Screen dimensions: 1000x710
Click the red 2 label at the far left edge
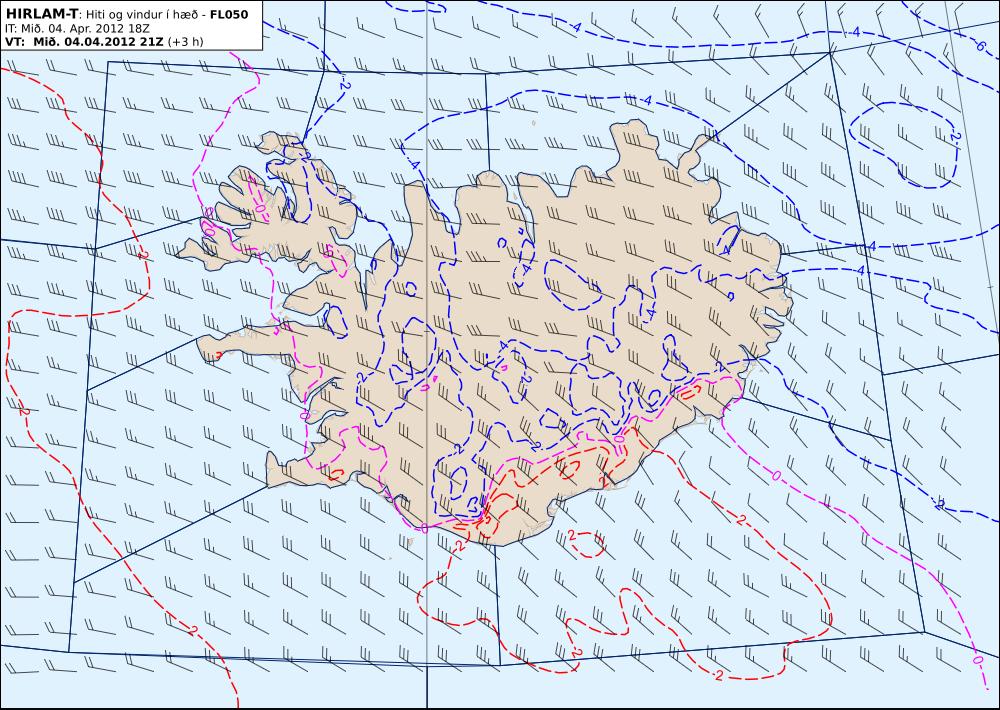23,412
